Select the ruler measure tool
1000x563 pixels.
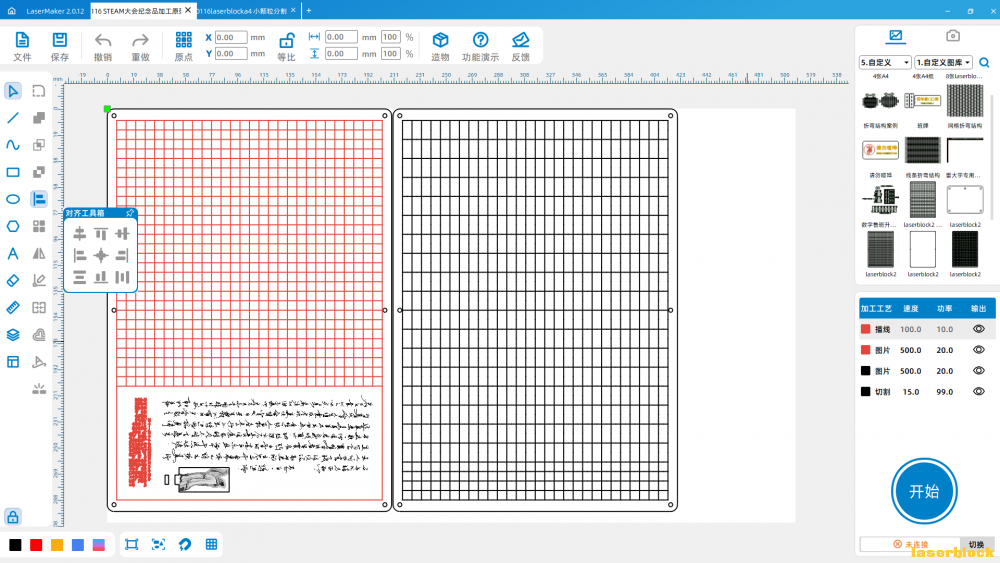pyautogui.click(x=13, y=308)
